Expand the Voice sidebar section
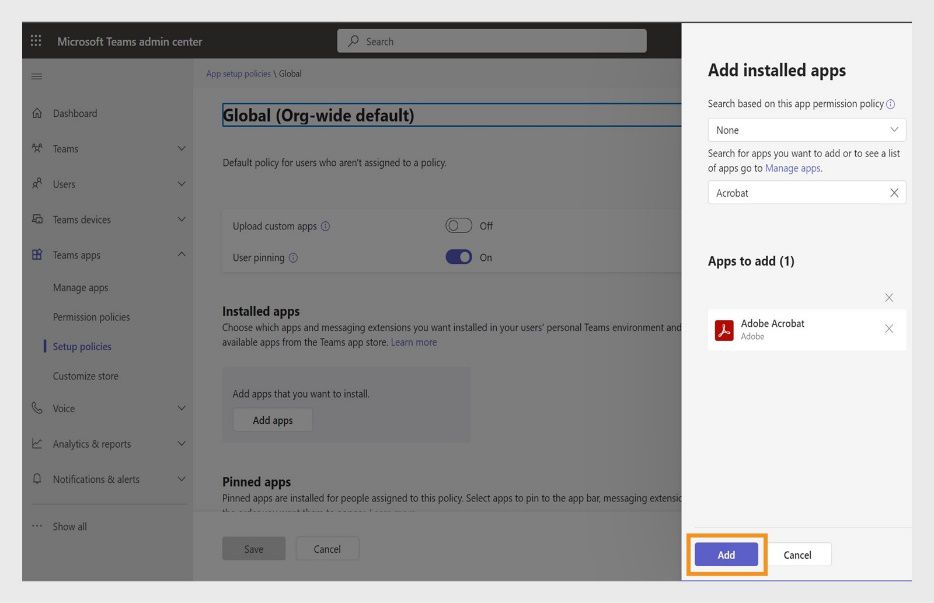The image size is (934, 603). click(x=182, y=408)
